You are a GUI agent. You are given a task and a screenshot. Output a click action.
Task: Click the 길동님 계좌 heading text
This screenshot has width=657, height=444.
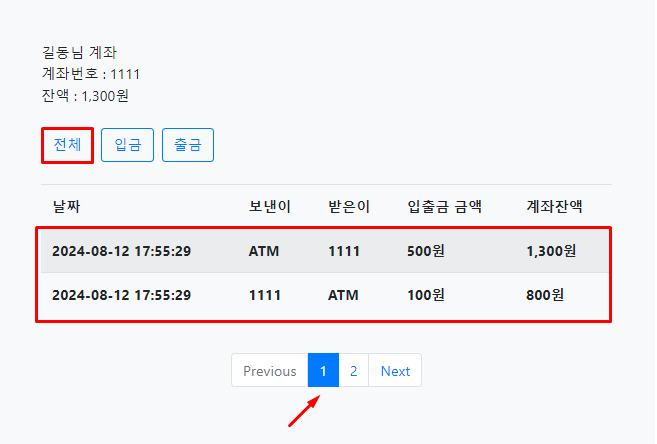click(79, 52)
